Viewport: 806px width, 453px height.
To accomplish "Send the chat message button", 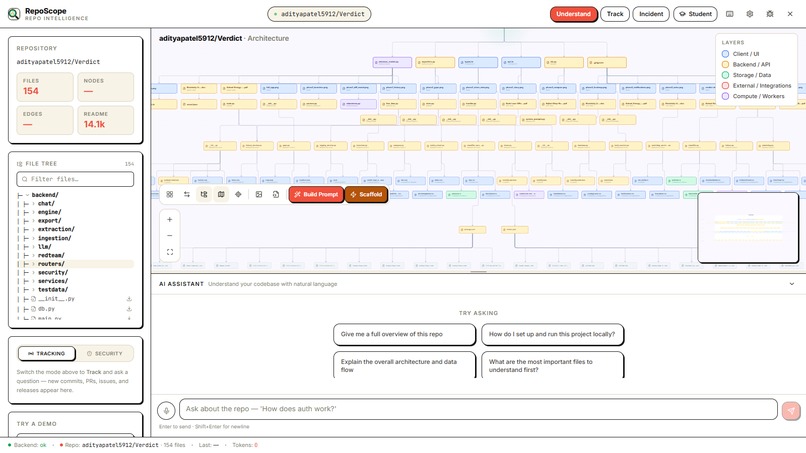I will 791,410.
